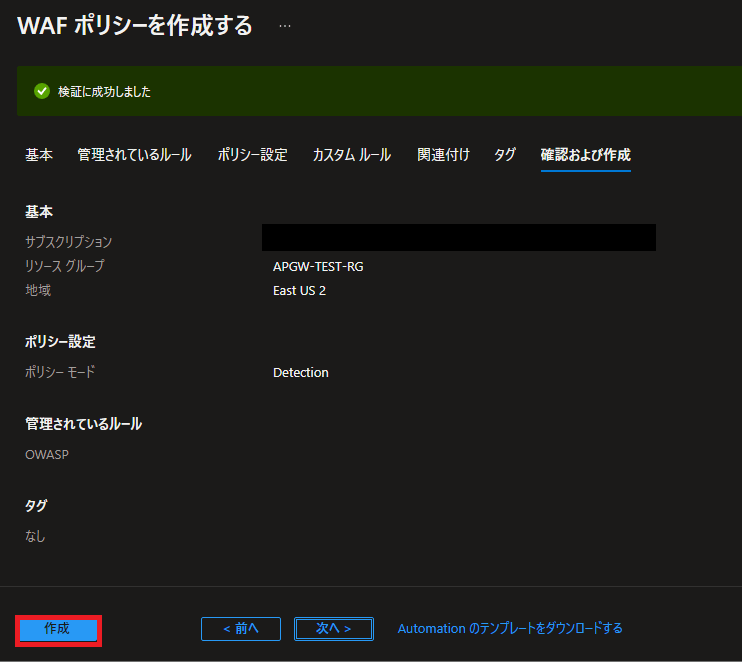The image size is (742, 664).
Task: Select the East US 2 region value
Action: 299,291
